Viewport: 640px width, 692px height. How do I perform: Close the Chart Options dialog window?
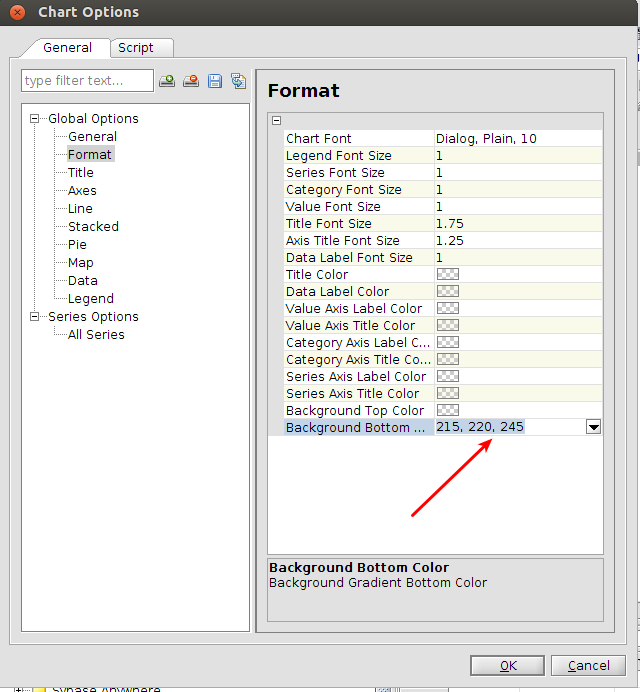coord(17,12)
